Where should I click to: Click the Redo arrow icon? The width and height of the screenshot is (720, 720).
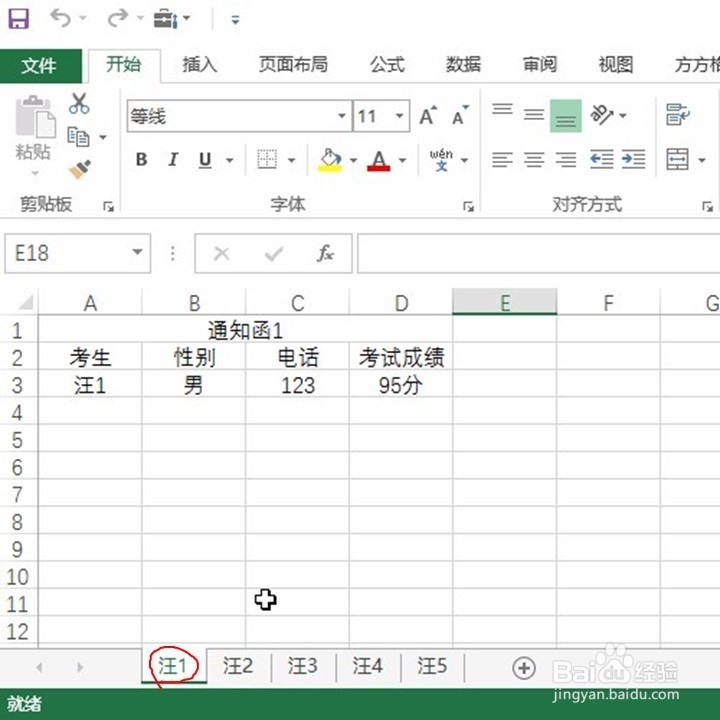pyautogui.click(x=118, y=18)
